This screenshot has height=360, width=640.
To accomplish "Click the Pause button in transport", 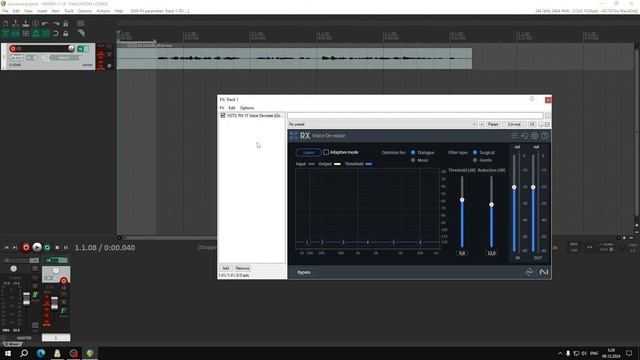I will click(x=66, y=247).
